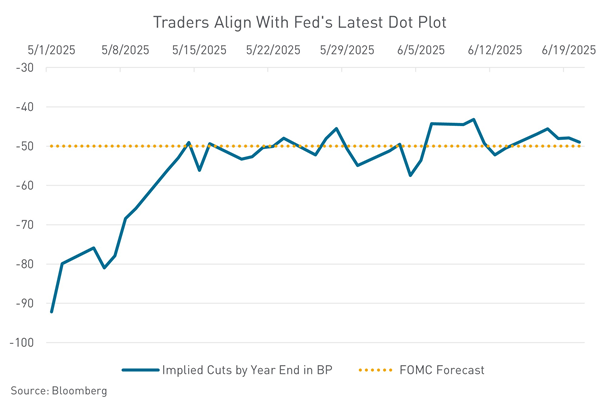The height and width of the screenshot is (401, 601).
Task: Click the 5/29/2025 date axis label
Action: 347,48
